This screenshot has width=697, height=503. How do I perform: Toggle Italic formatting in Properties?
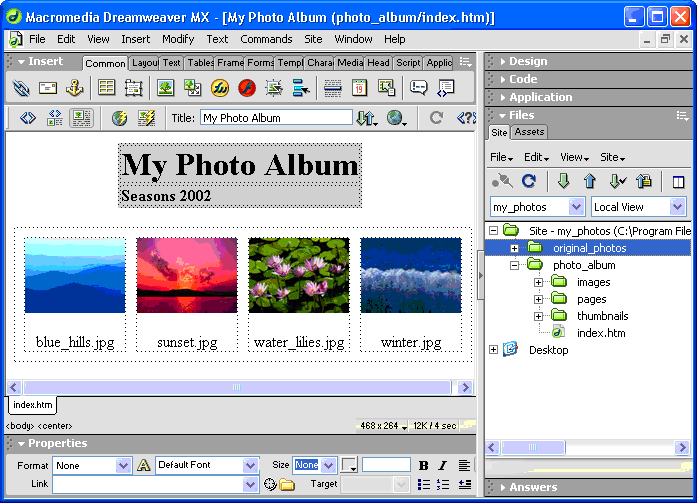442,465
